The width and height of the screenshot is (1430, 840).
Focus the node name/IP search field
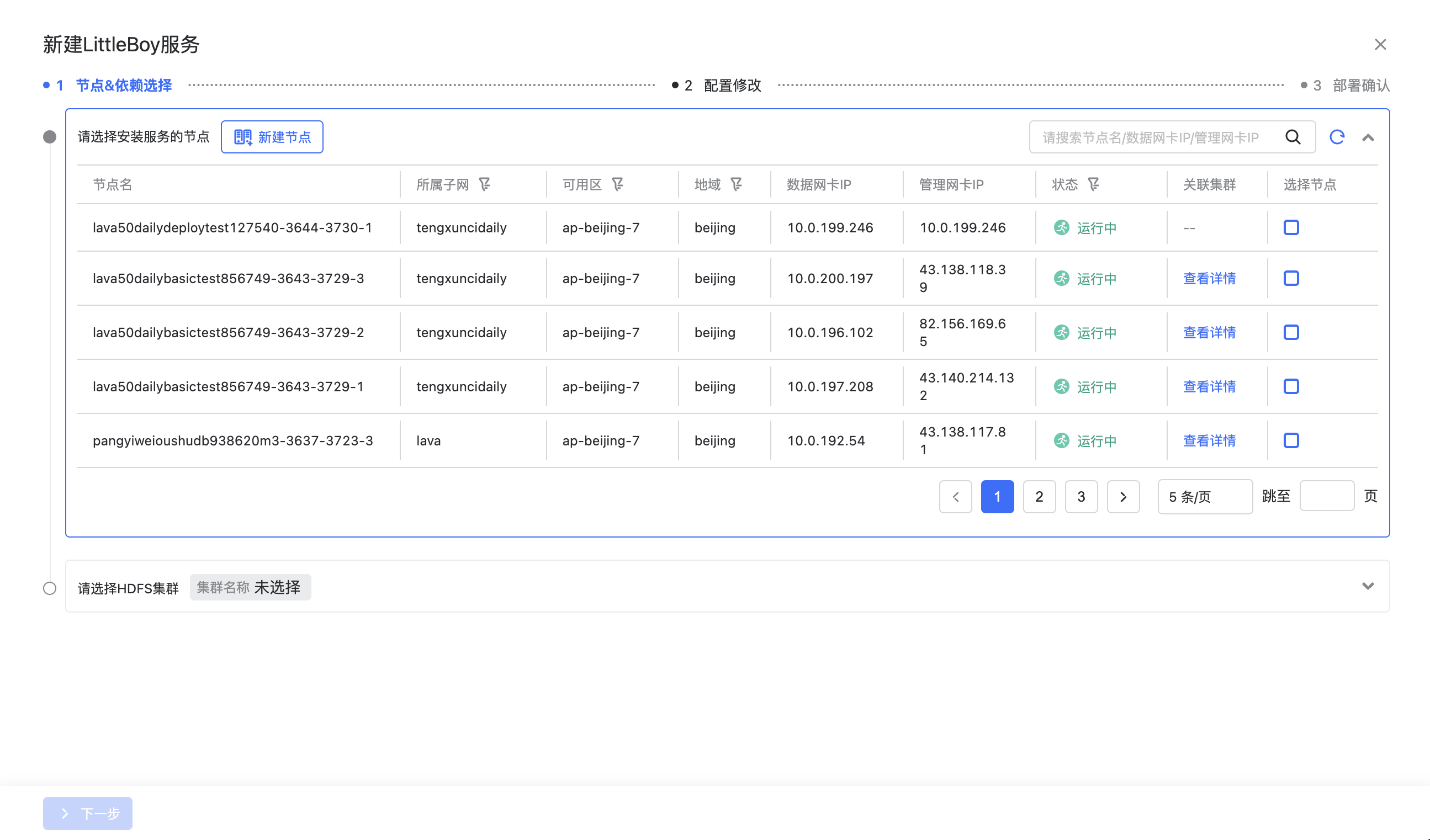(1152, 137)
